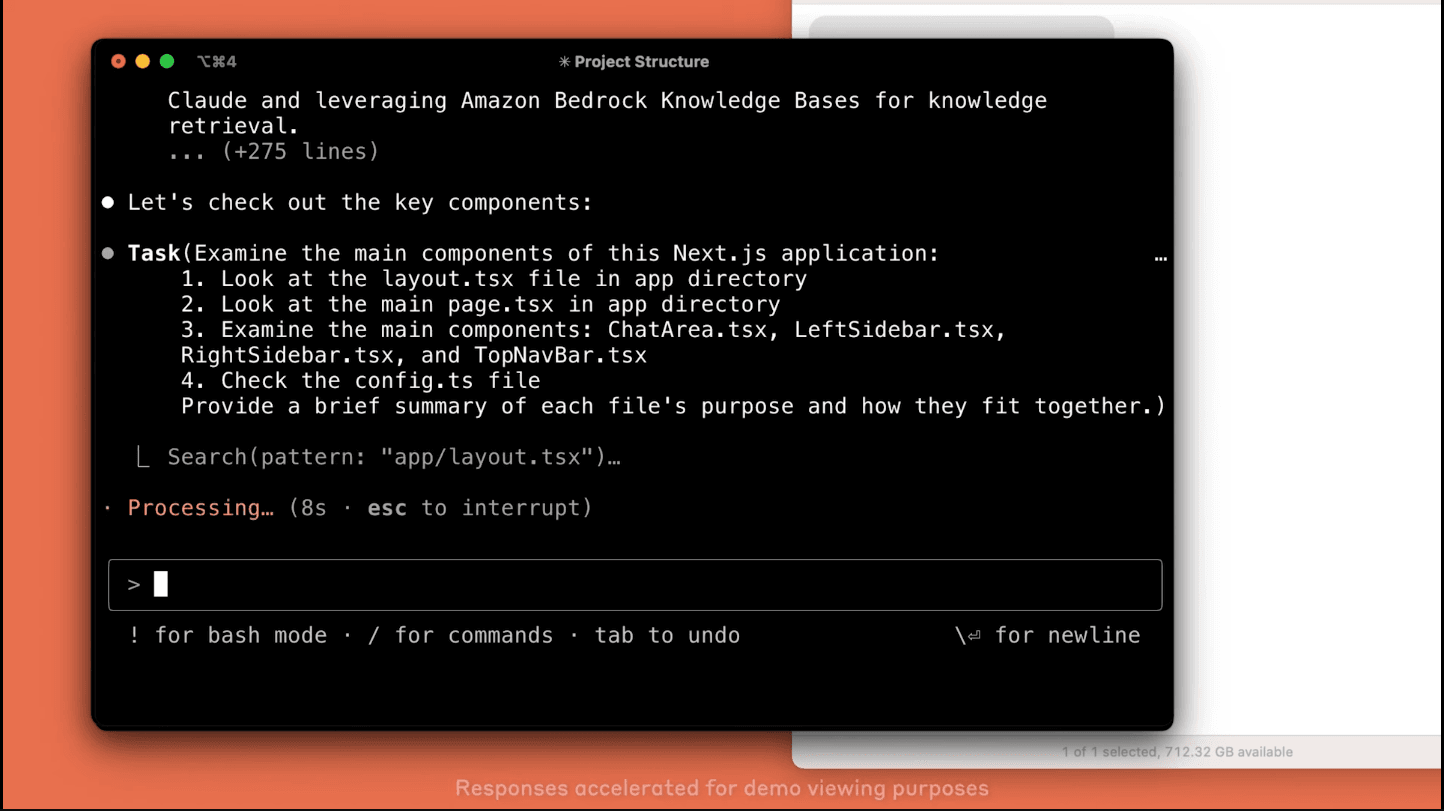
Task: Click the branch connector icon before Search
Action: (143, 458)
